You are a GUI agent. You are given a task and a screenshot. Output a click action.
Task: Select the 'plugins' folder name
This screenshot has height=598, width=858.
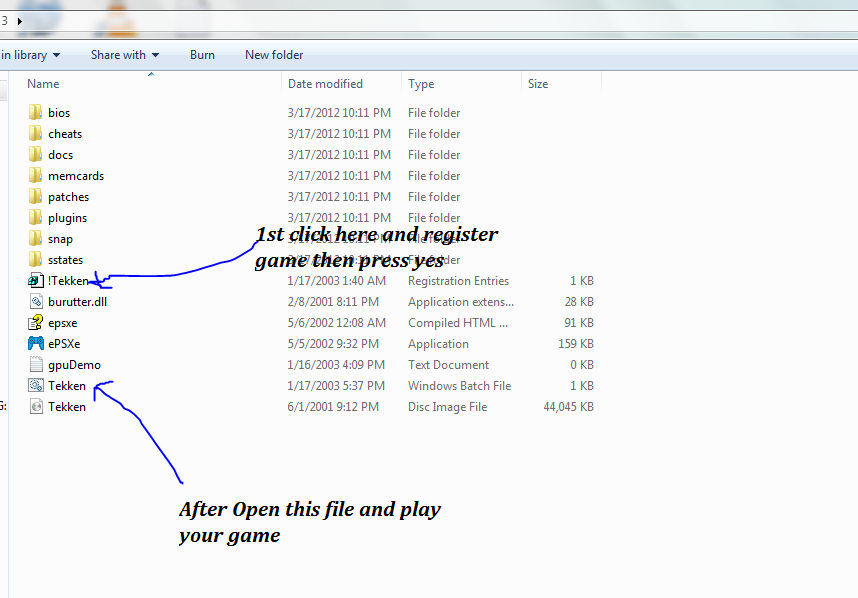coord(67,218)
